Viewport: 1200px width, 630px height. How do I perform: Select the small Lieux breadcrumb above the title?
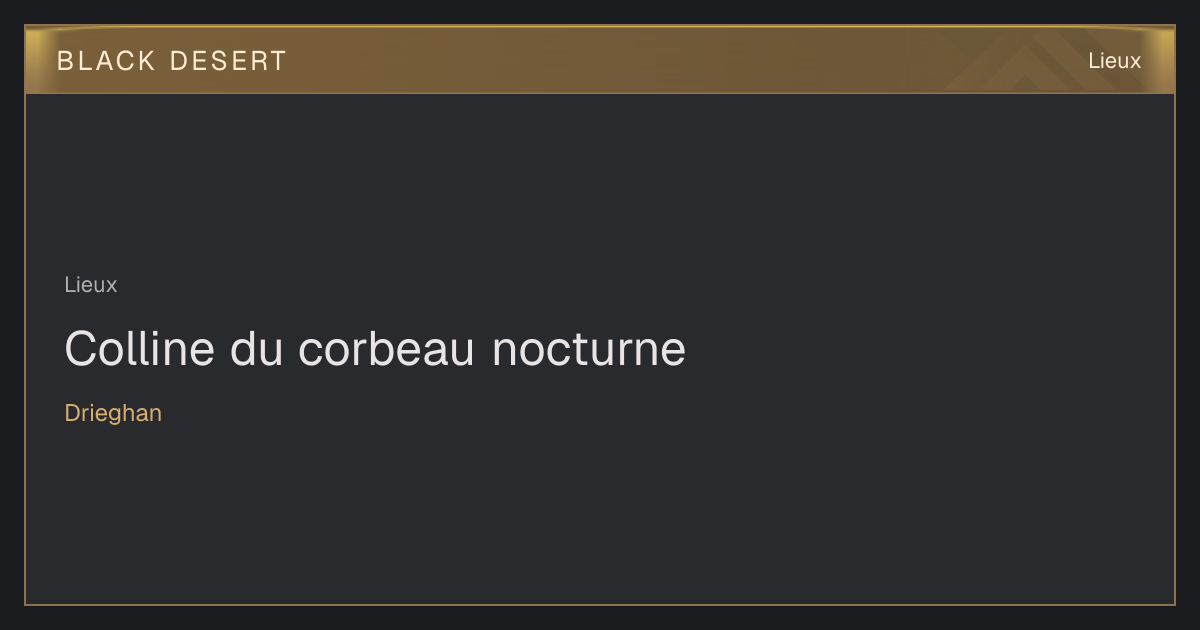pos(91,285)
